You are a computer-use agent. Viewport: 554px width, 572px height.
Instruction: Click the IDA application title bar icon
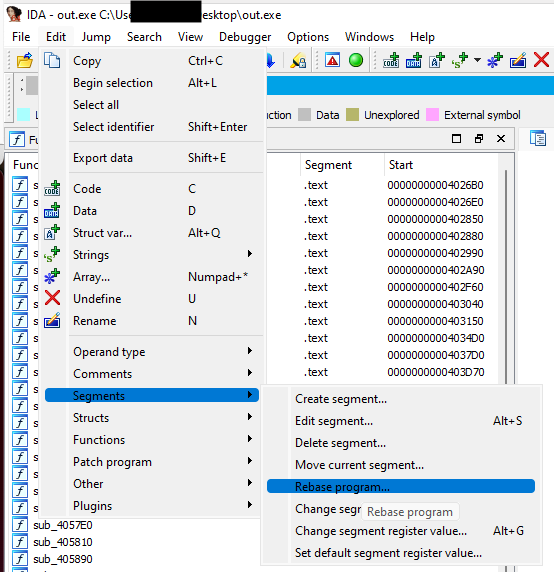pos(14,14)
